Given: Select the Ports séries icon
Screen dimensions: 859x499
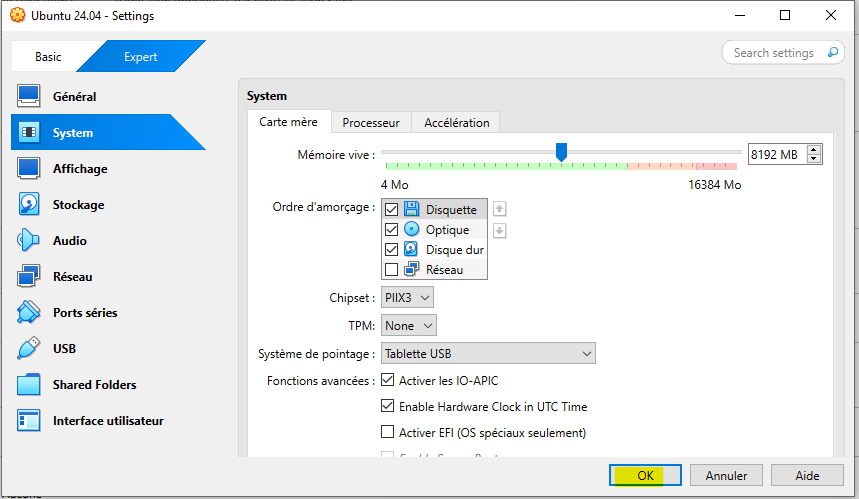Looking at the screenshot, I should pyautogui.click(x=29, y=313).
